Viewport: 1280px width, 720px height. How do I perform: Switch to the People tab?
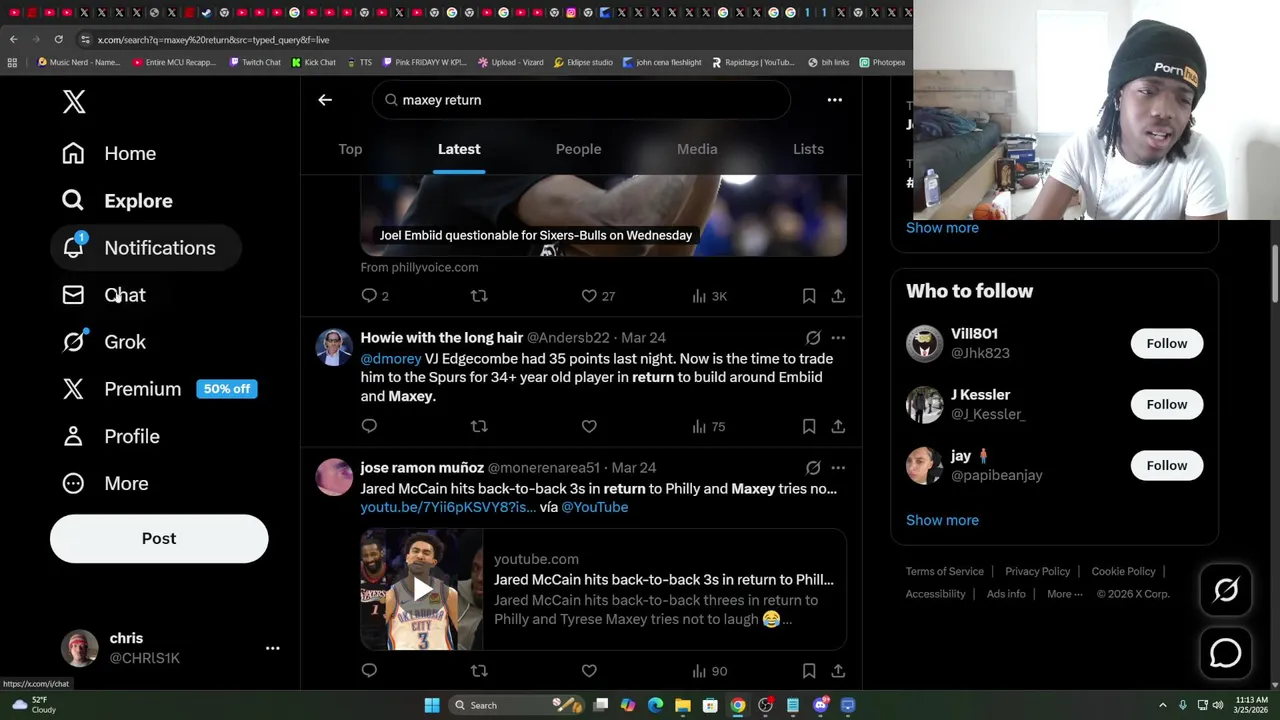(578, 149)
